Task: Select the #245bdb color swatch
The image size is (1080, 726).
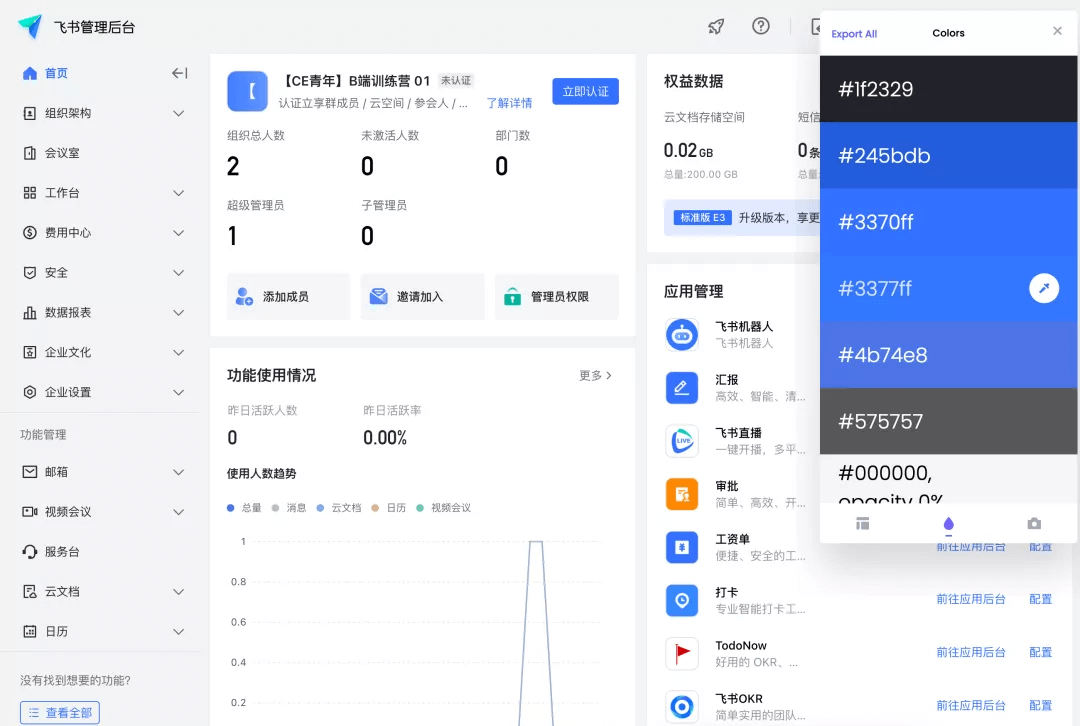Action: click(x=948, y=156)
